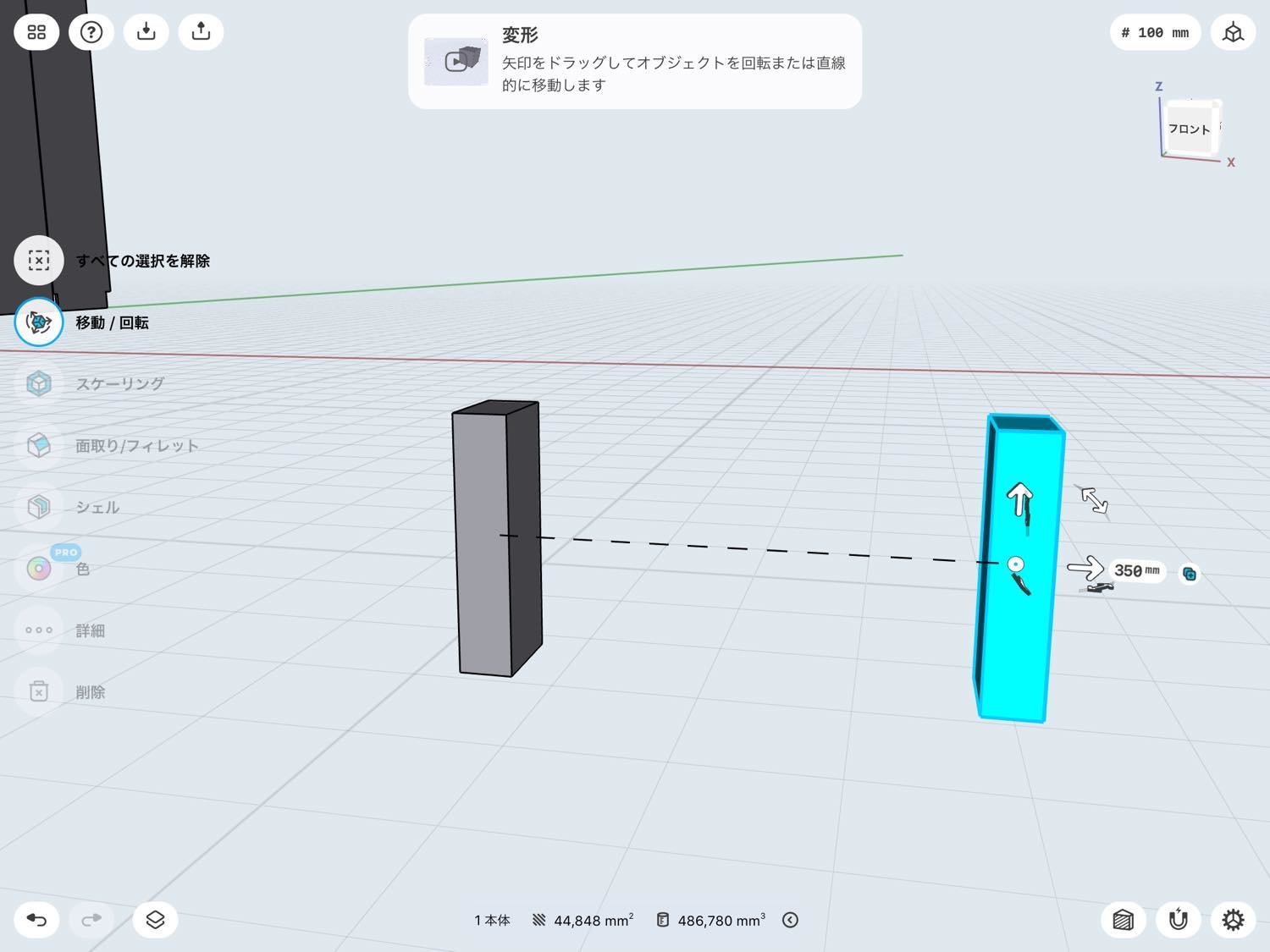Click the diagonal double-arrow move handle
The image size is (1270, 952).
coord(1095,500)
